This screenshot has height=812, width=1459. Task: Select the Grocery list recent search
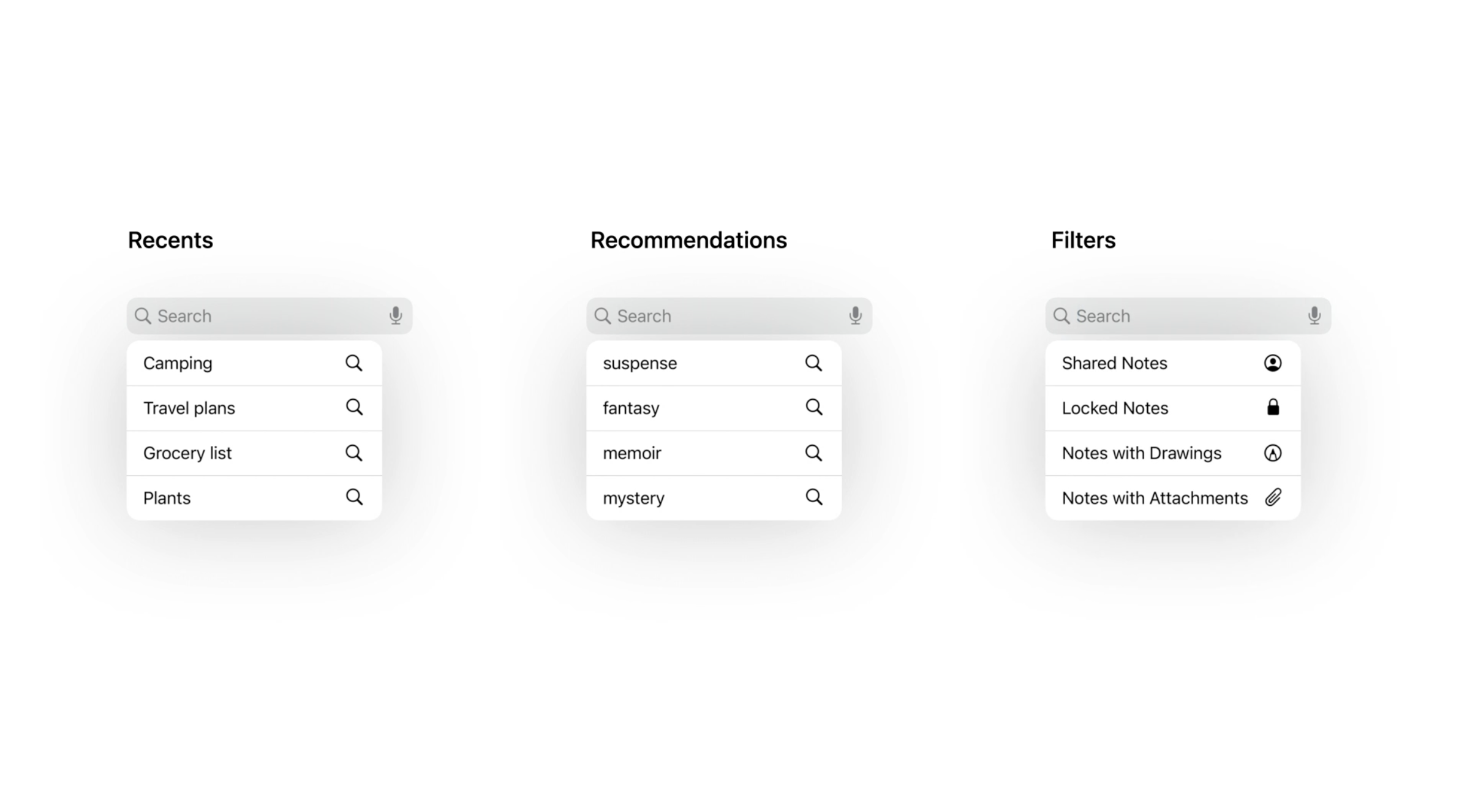[x=187, y=453]
